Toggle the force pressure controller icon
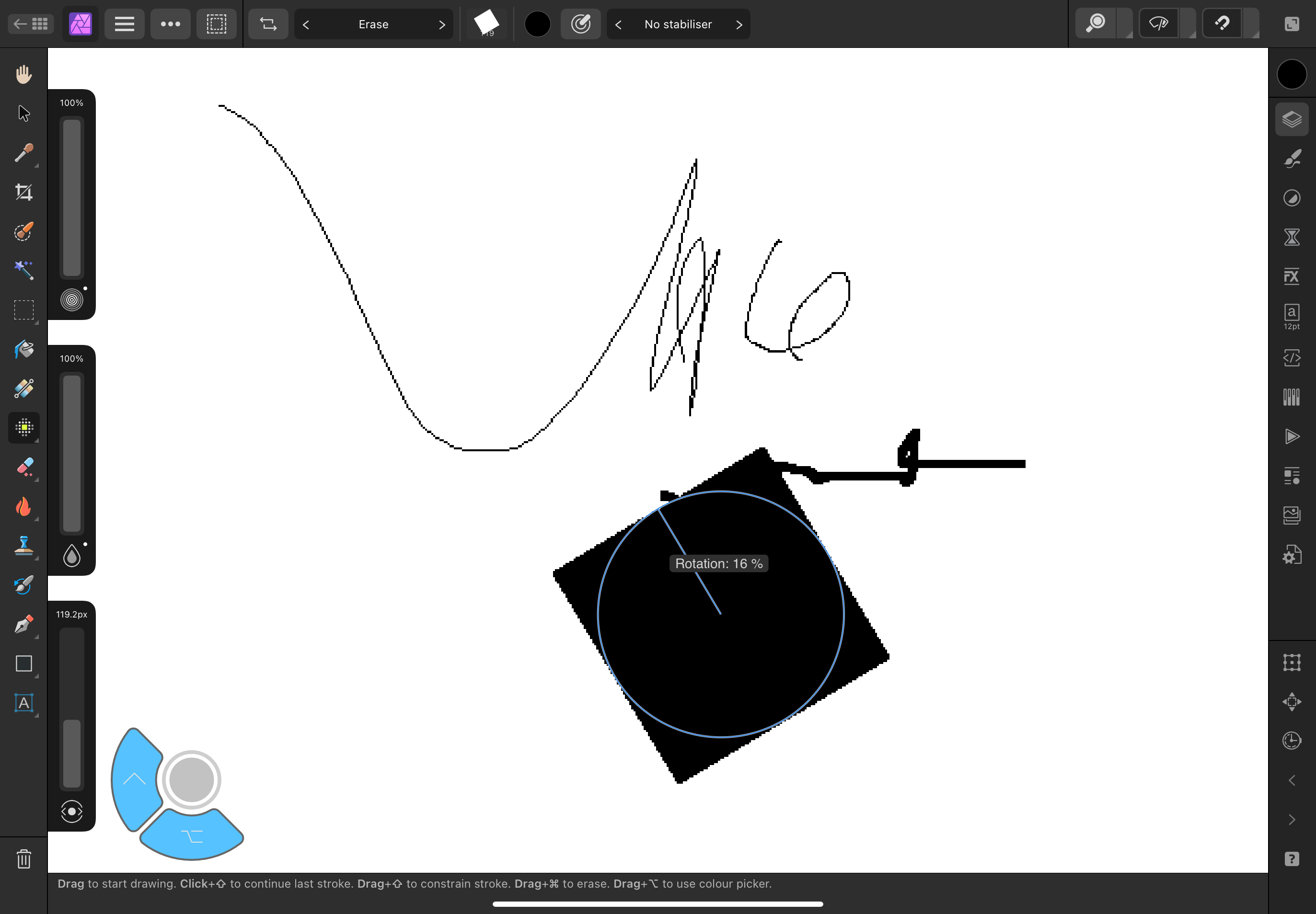This screenshot has height=914, width=1316. click(580, 24)
